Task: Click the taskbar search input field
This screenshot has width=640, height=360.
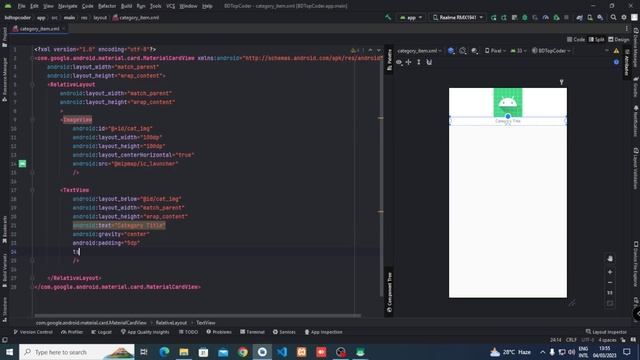Action: point(77,352)
